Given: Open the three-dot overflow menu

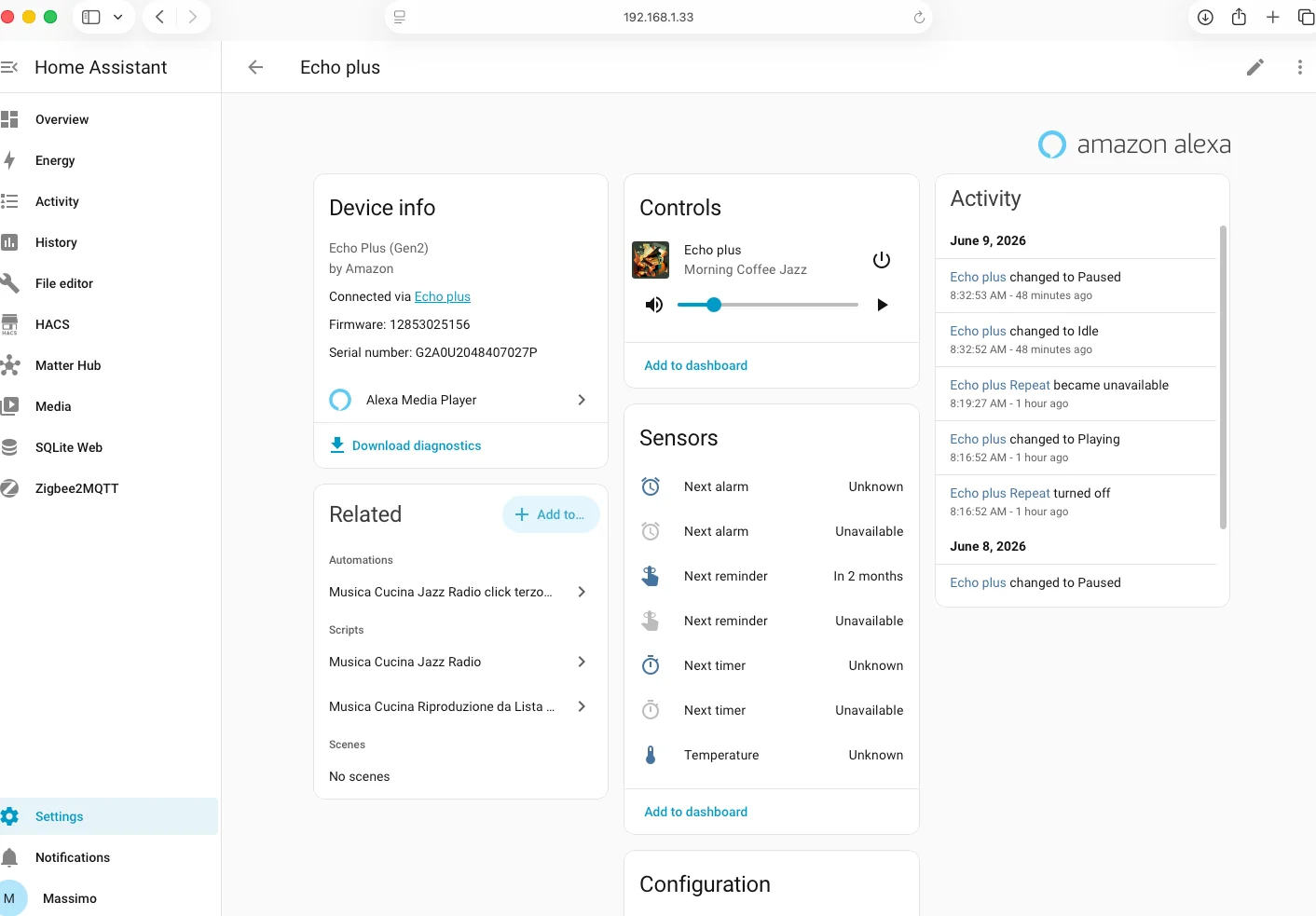Looking at the screenshot, I should click(1300, 67).
